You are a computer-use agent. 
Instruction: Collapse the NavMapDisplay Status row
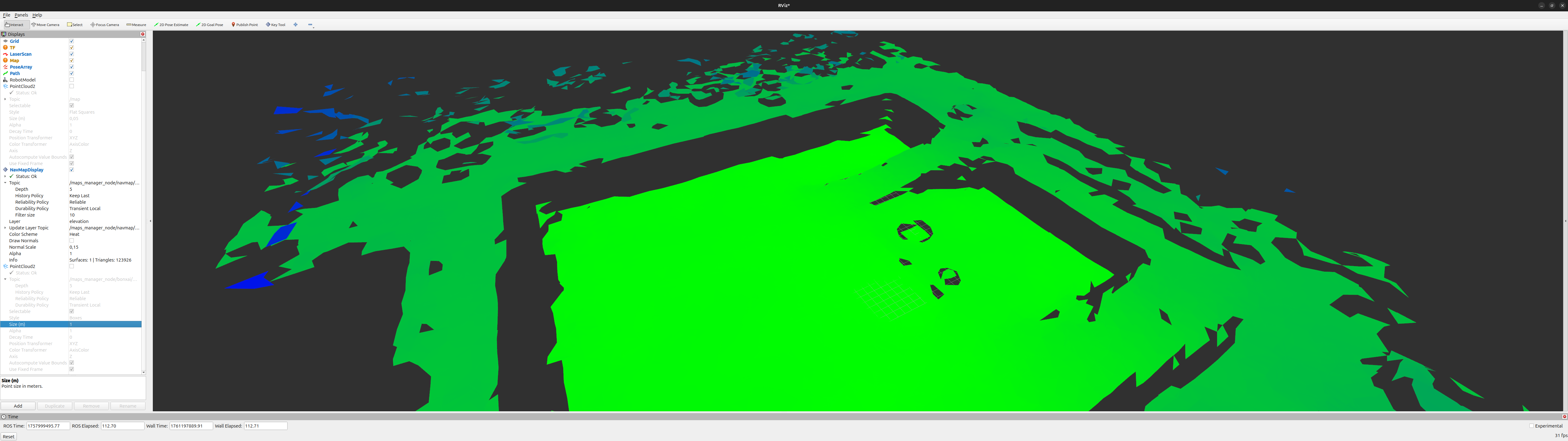click(x=5, y=176)
